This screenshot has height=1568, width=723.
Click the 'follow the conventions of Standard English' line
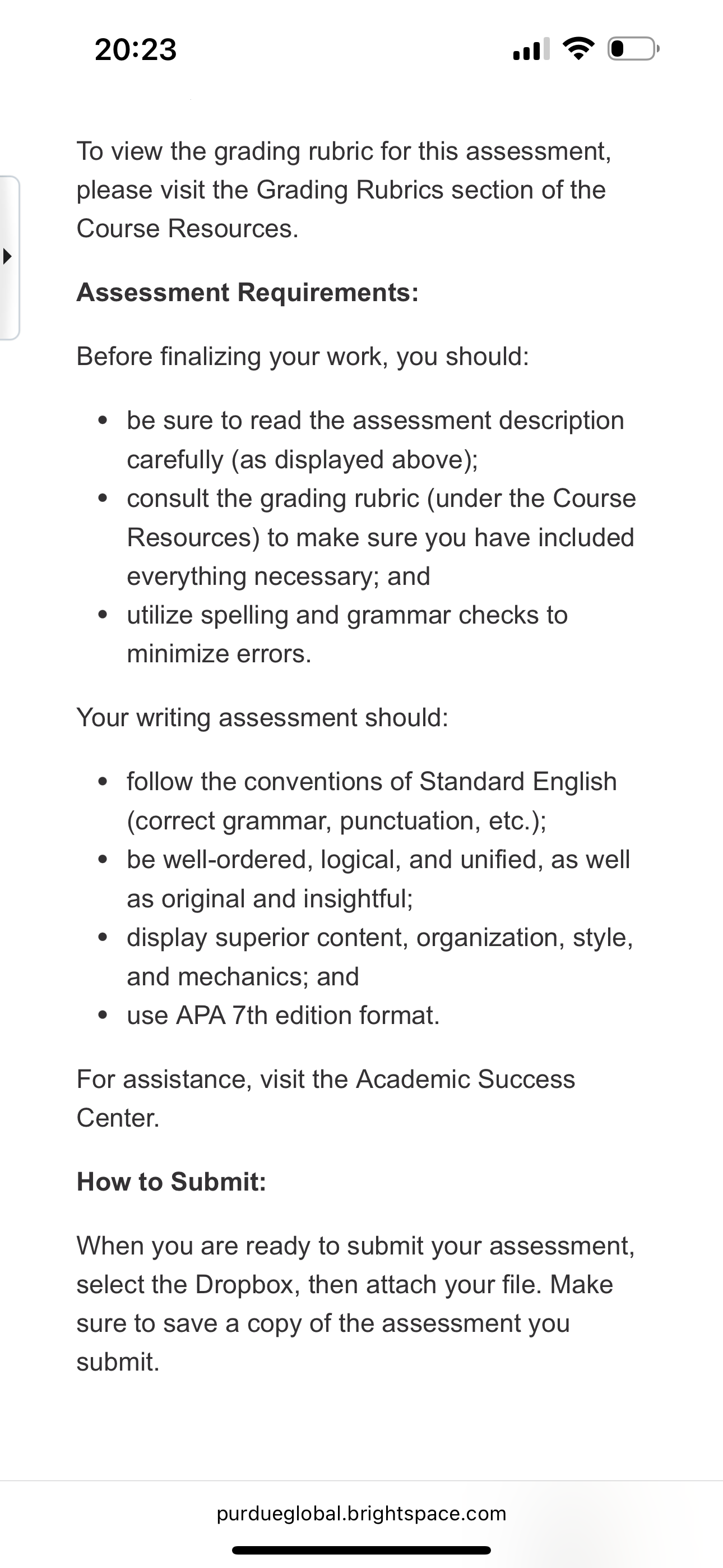point(372,782)
